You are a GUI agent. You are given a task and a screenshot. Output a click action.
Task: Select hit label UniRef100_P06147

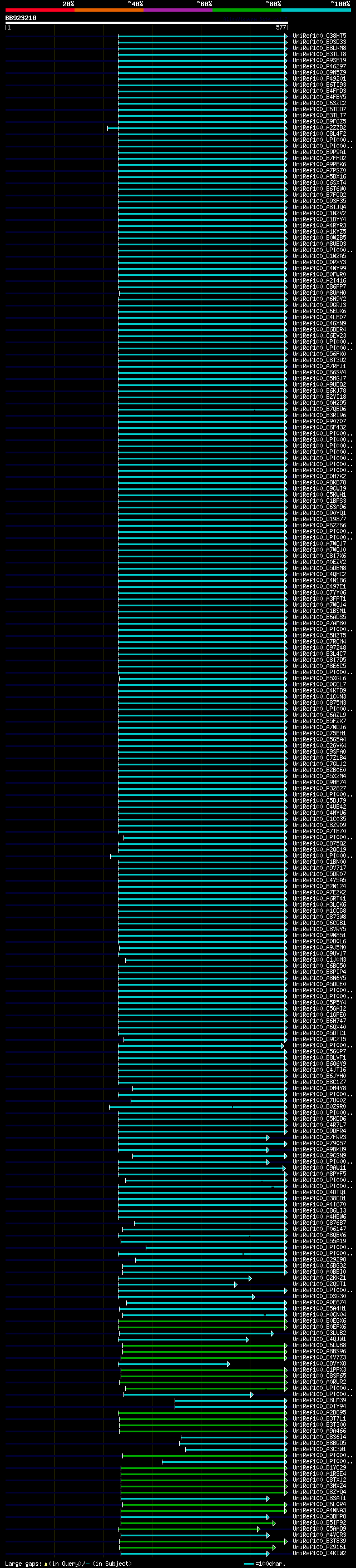319,1229
